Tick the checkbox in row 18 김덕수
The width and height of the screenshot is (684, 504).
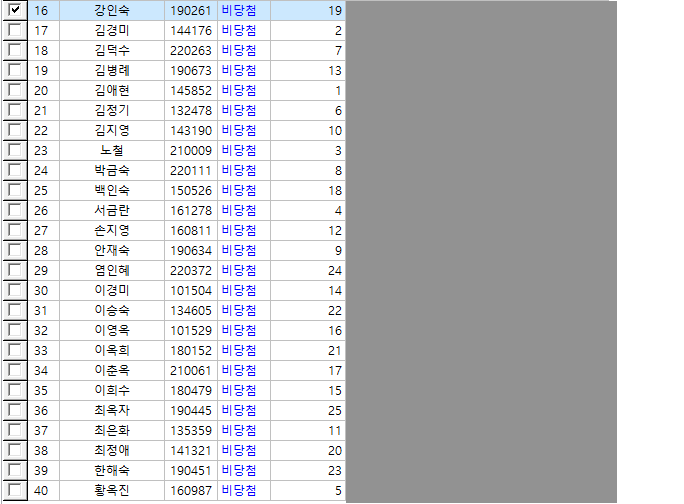coord(15,50)
